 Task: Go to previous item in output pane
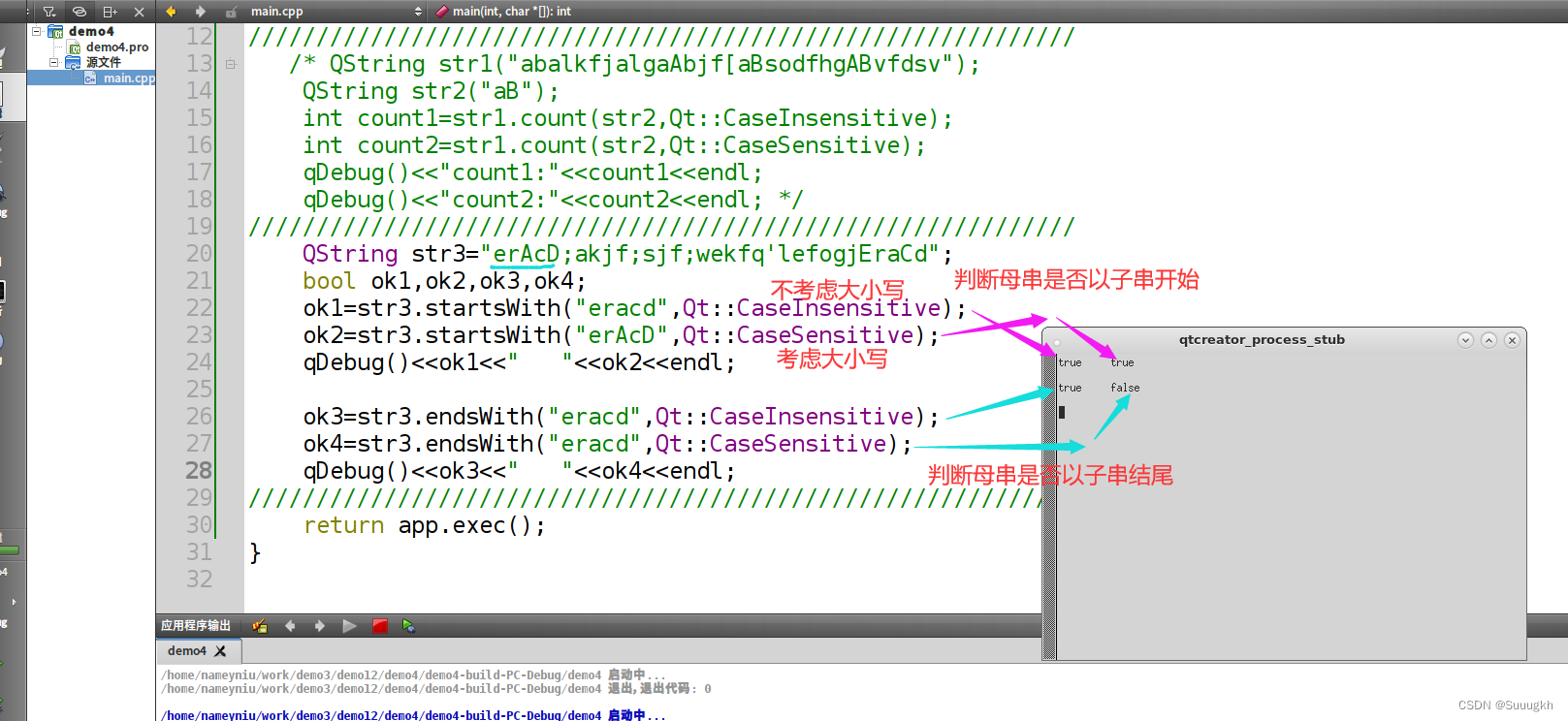(290, 626)
